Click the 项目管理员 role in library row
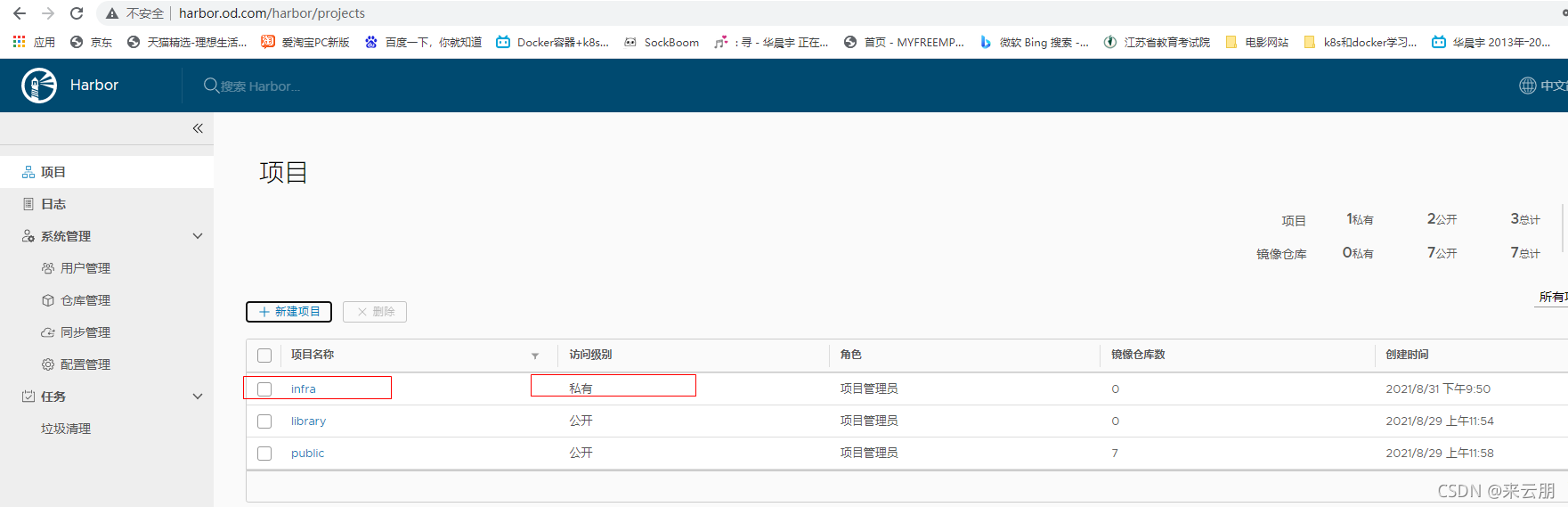 tap(869, 421)
